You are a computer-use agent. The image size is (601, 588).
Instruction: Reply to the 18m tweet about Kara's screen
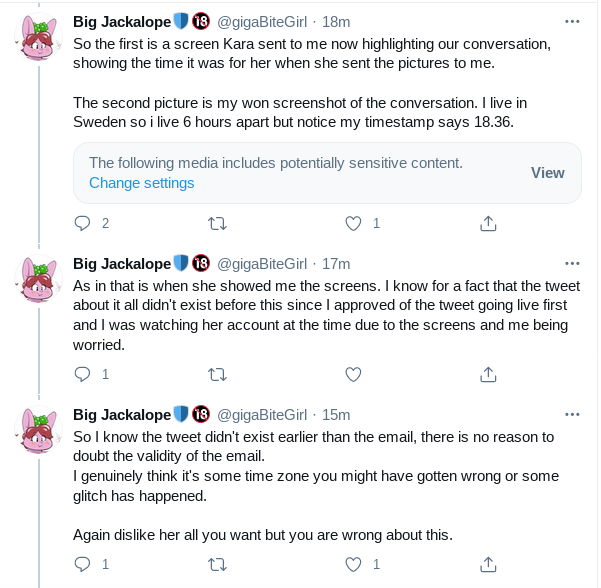pyautogui.click(x=82, y=223)
